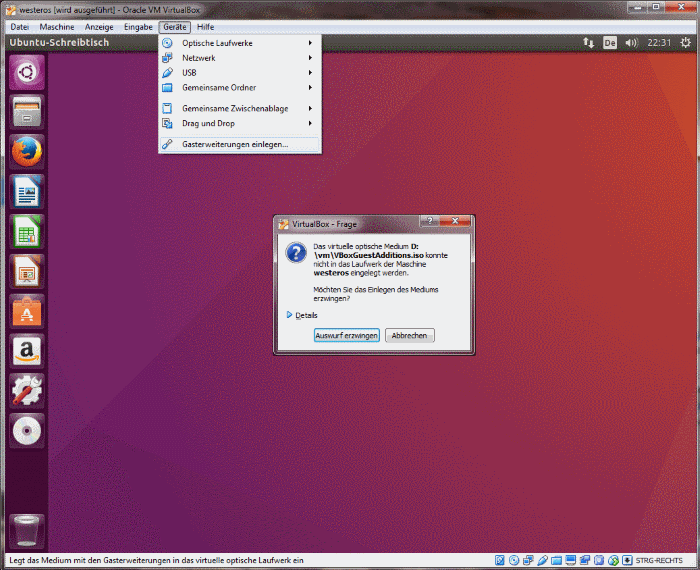Click Auswurf erzwingen button
The image size is (700, 570).
346,335
